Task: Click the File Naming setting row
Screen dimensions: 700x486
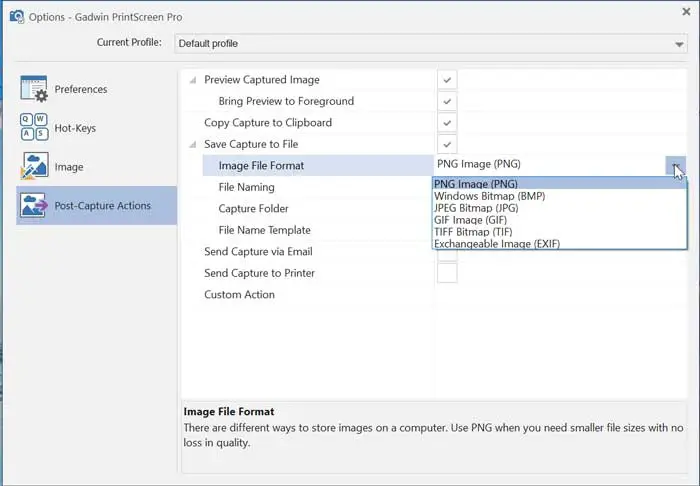Action: (246, 187)
